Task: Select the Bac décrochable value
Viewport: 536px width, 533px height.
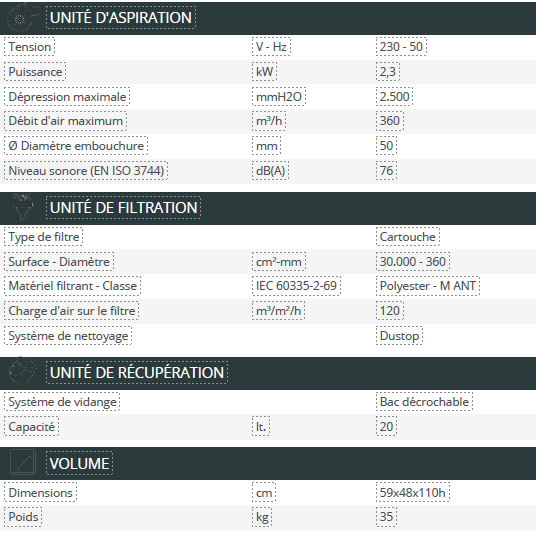Action: click(424, 401)
